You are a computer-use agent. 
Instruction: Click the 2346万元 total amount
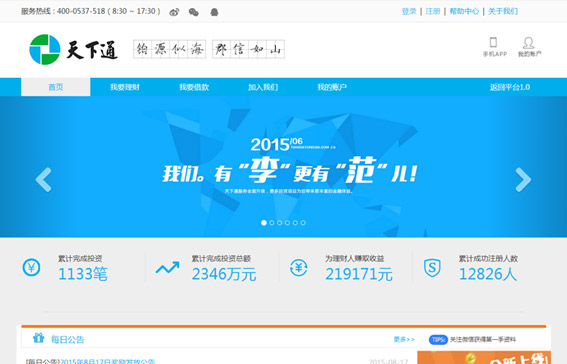(224, 274)
